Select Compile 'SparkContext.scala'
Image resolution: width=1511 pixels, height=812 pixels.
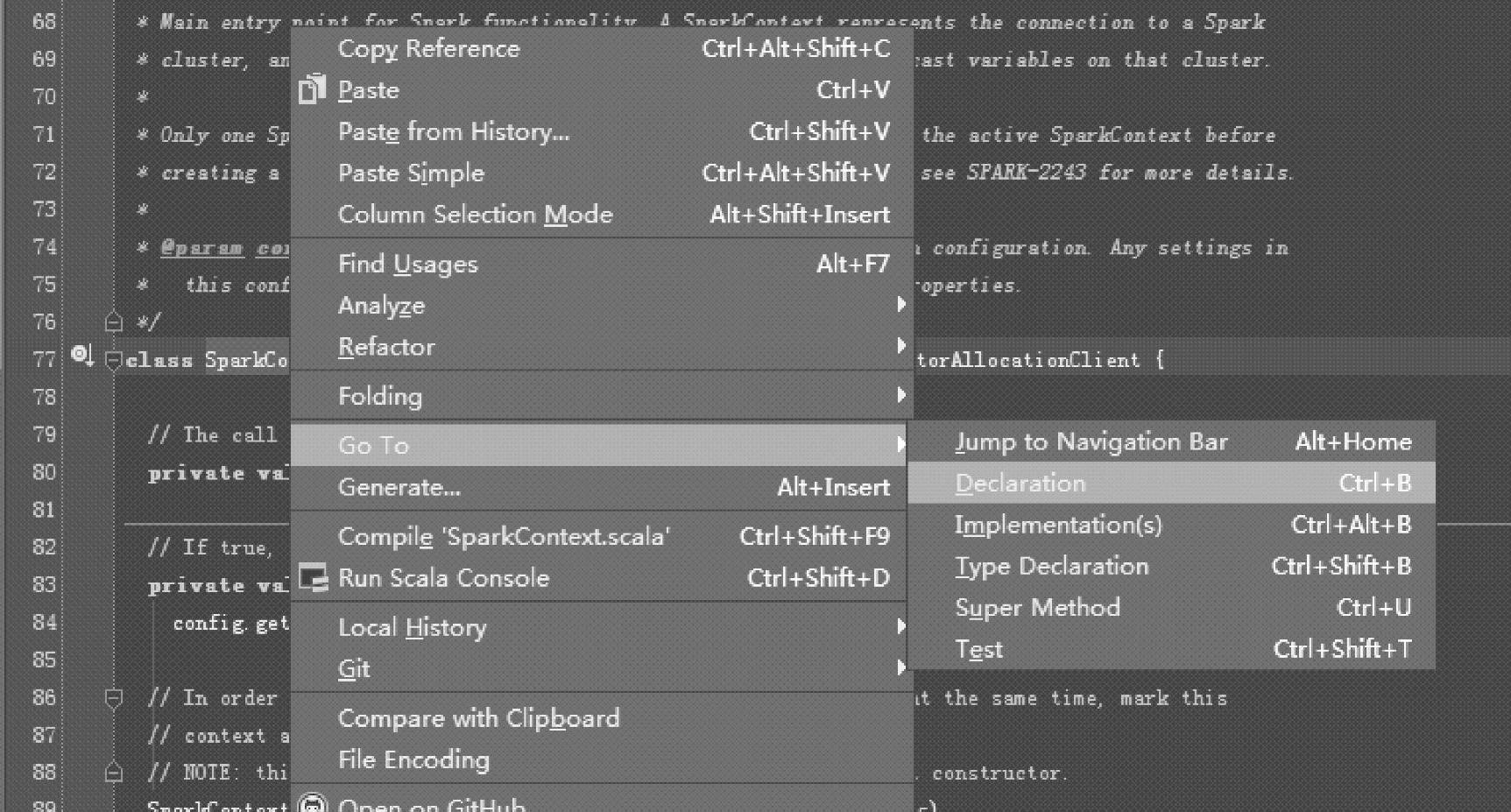pos(504,536)
